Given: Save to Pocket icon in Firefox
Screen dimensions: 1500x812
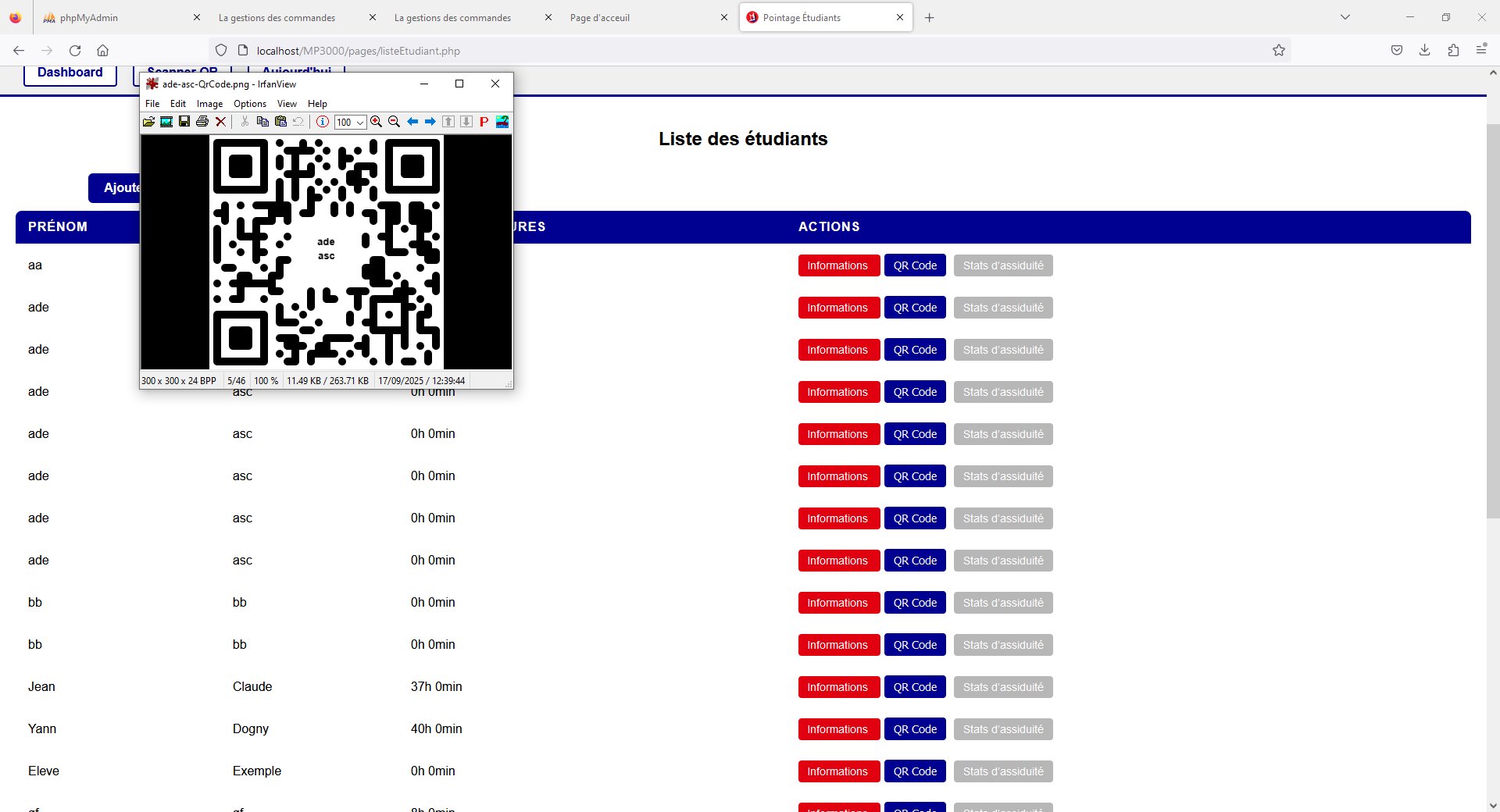Looking at the screenshot, I should [1397, 50].
